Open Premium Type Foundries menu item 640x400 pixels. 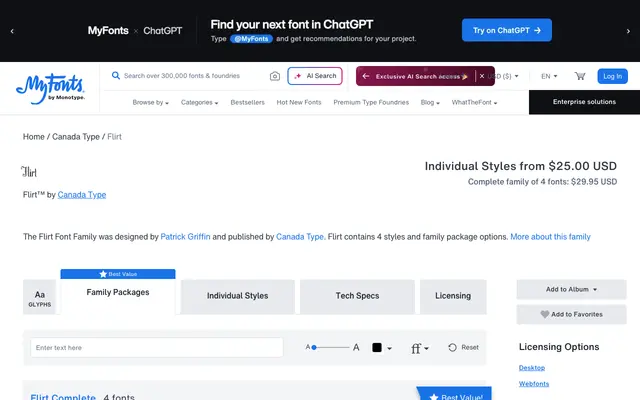[371, 102]
